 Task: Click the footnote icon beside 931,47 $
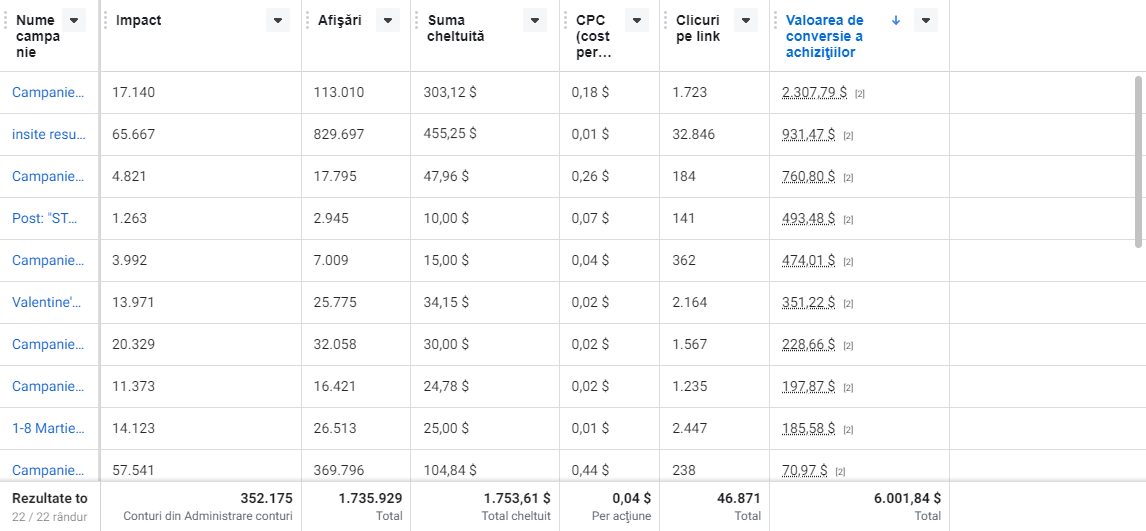click(x=848, y=136)
